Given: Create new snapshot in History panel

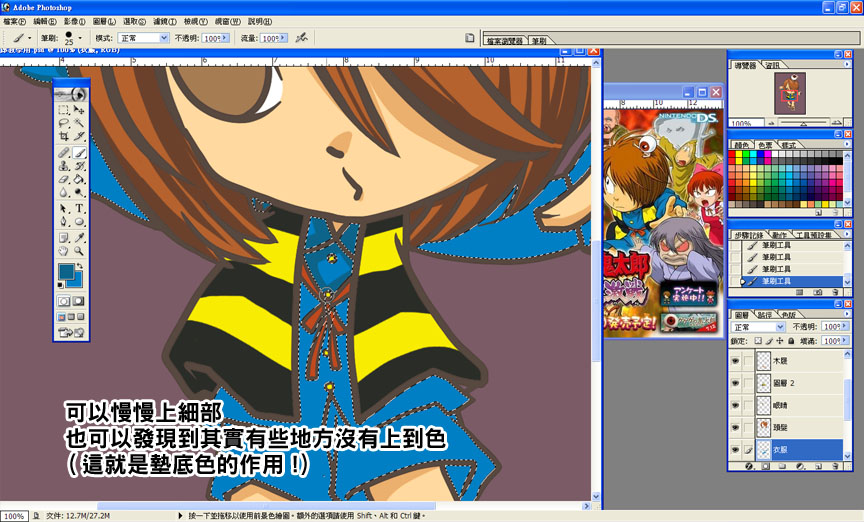Looking at the screenshot, I should click(x=818, y=292).
